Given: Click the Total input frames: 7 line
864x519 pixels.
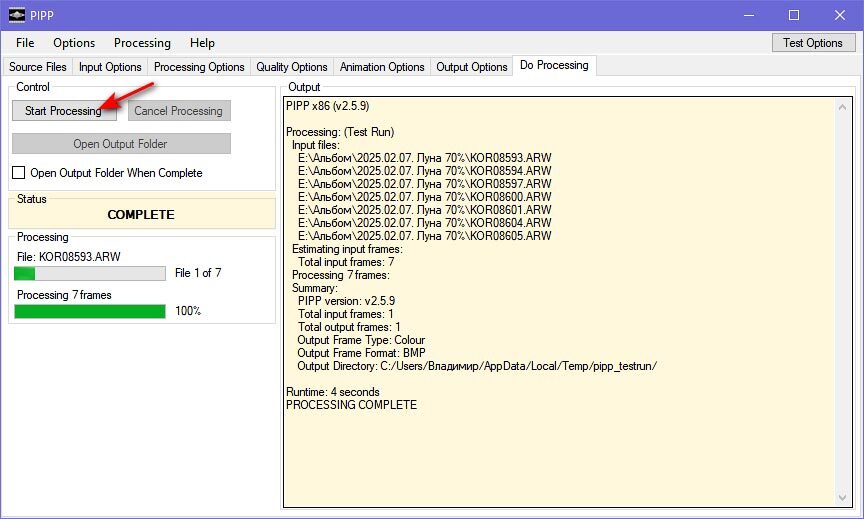Looking at the screenshot, I should pyautogui.click(x=346, y=262).
